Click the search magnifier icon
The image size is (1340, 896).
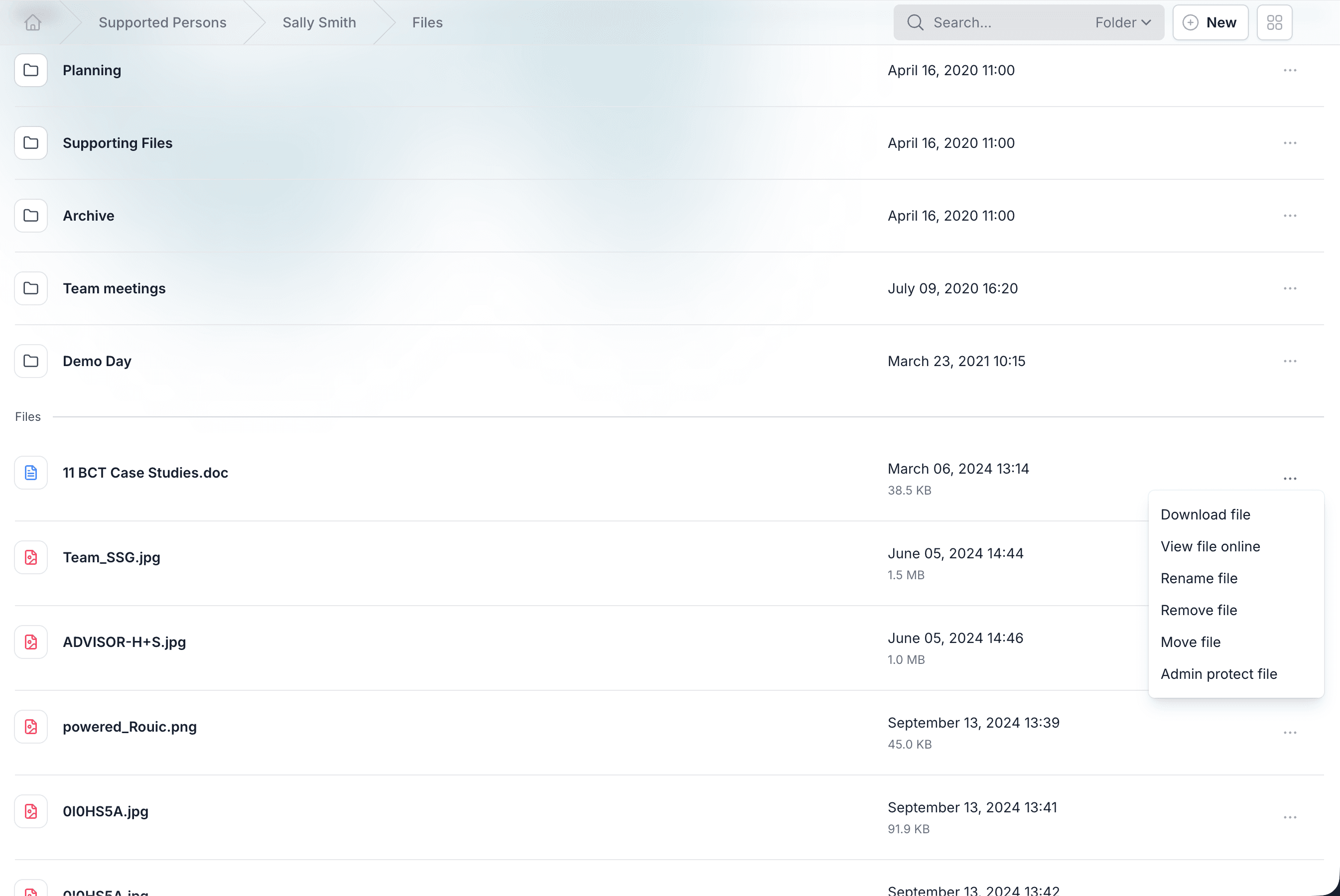tap(916, 22)
